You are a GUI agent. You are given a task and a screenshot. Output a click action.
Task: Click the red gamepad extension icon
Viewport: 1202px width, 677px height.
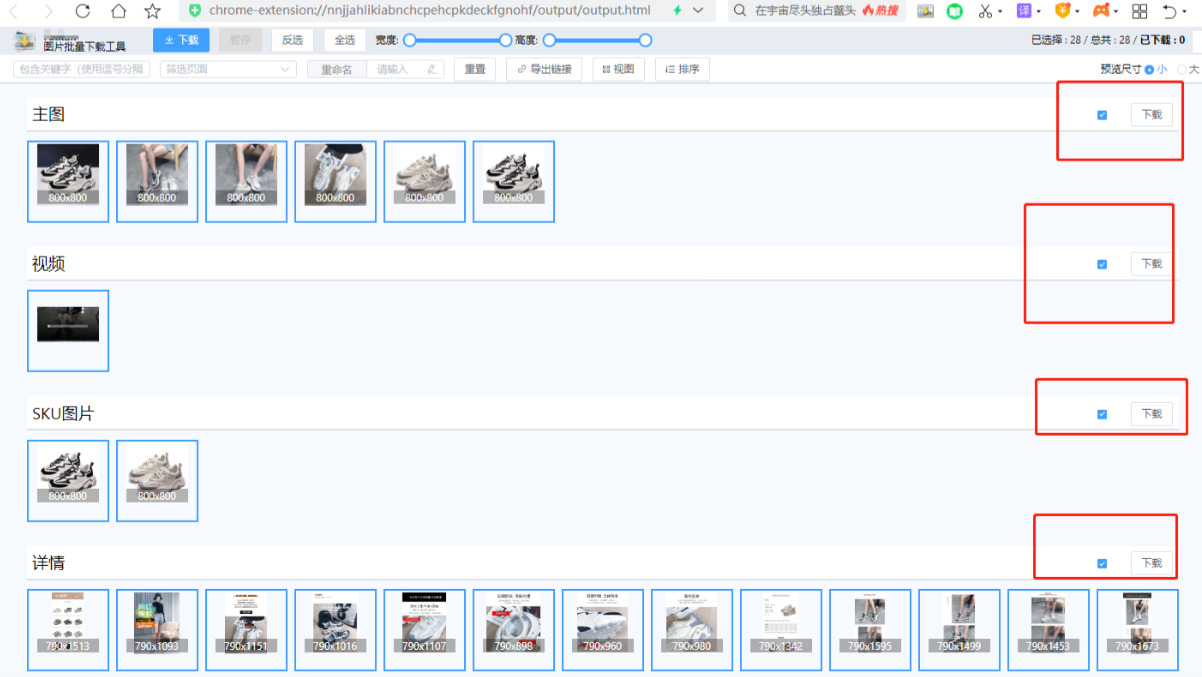coord(1101,11)
